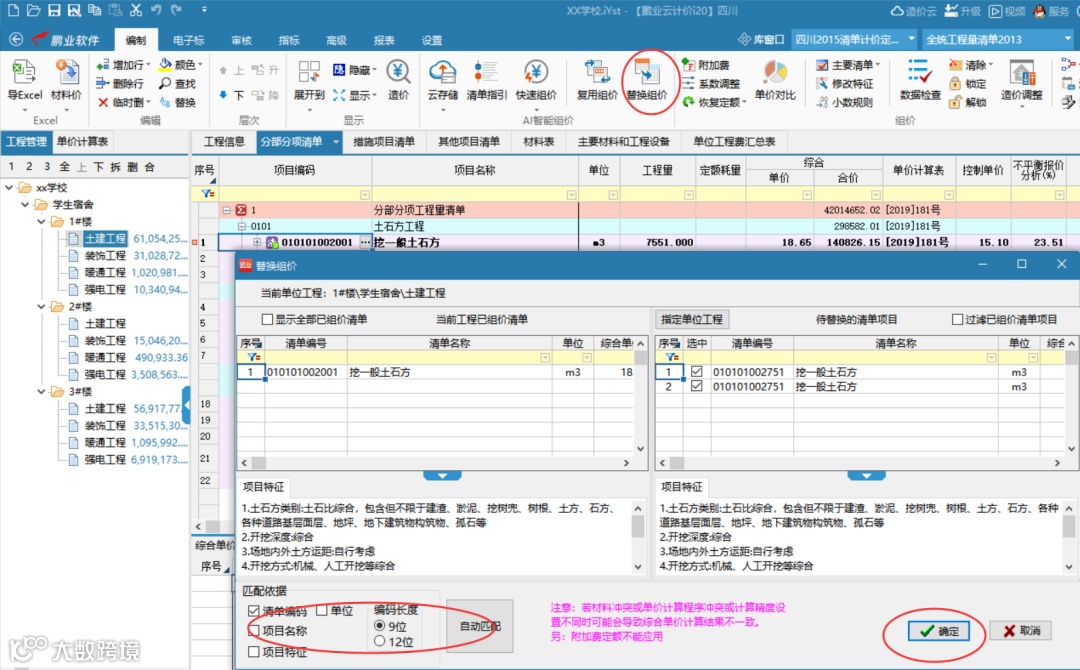Screen dimensions: 1080x670
Task: Click the save icon in title bar
Action: [54, 10]
